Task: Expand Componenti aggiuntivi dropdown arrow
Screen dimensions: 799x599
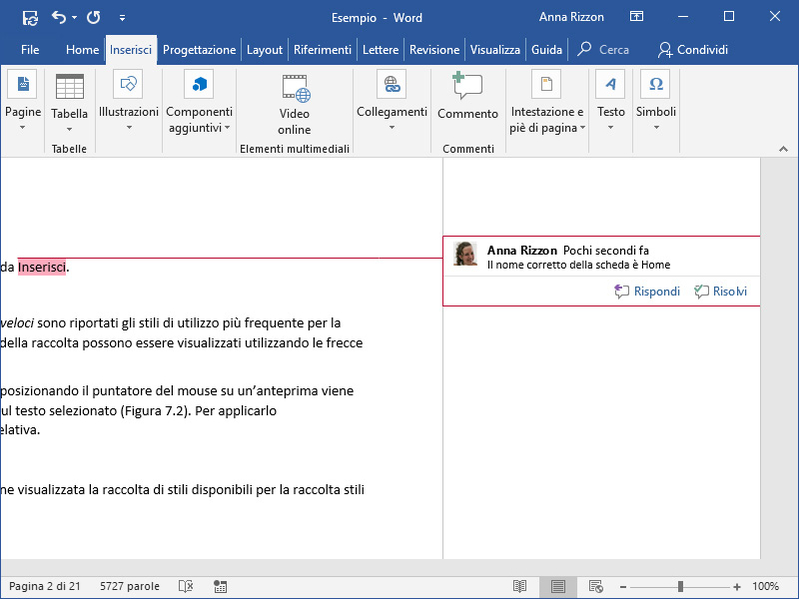Action: (x=227, y=128)
